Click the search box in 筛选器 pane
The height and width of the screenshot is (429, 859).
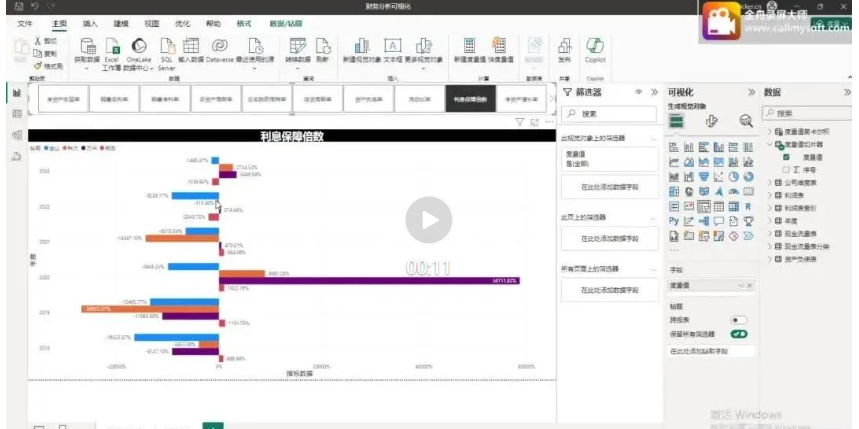click(609, 114)
